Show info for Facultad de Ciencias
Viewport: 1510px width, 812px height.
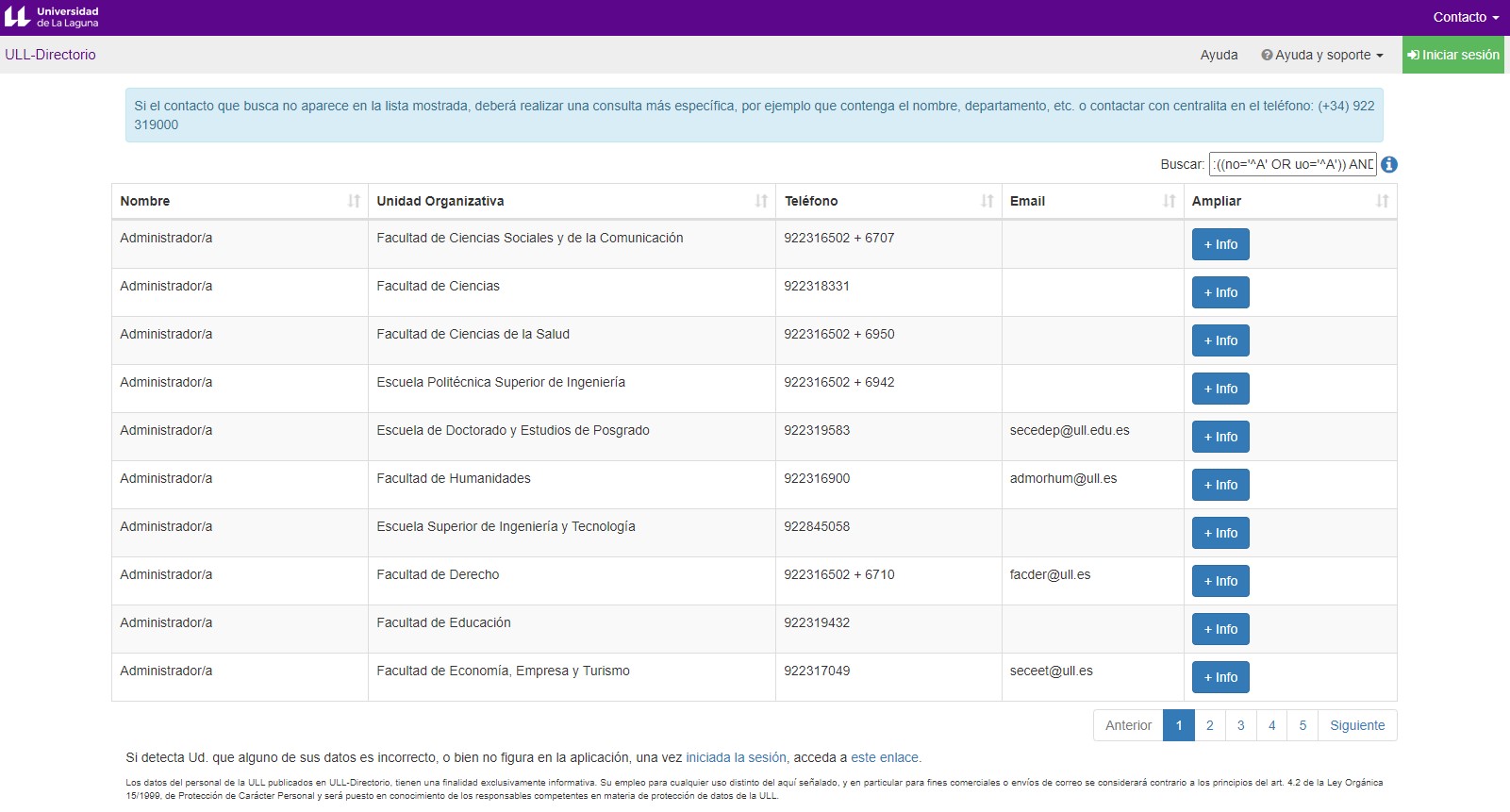pos(1220,292)
